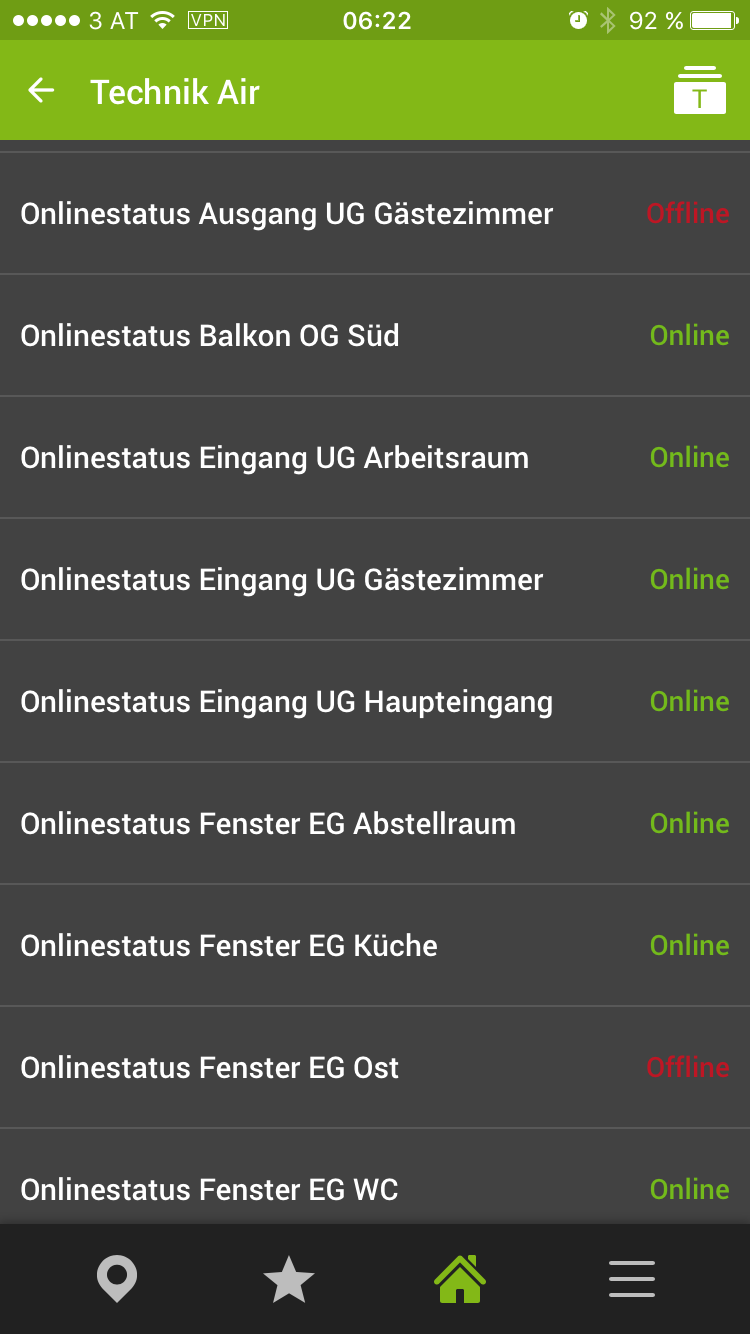The image size is (750, 1334).
Task: Open Onlinestatus Eingang UG Haupteingang entry
Action: tap(287, 702)
